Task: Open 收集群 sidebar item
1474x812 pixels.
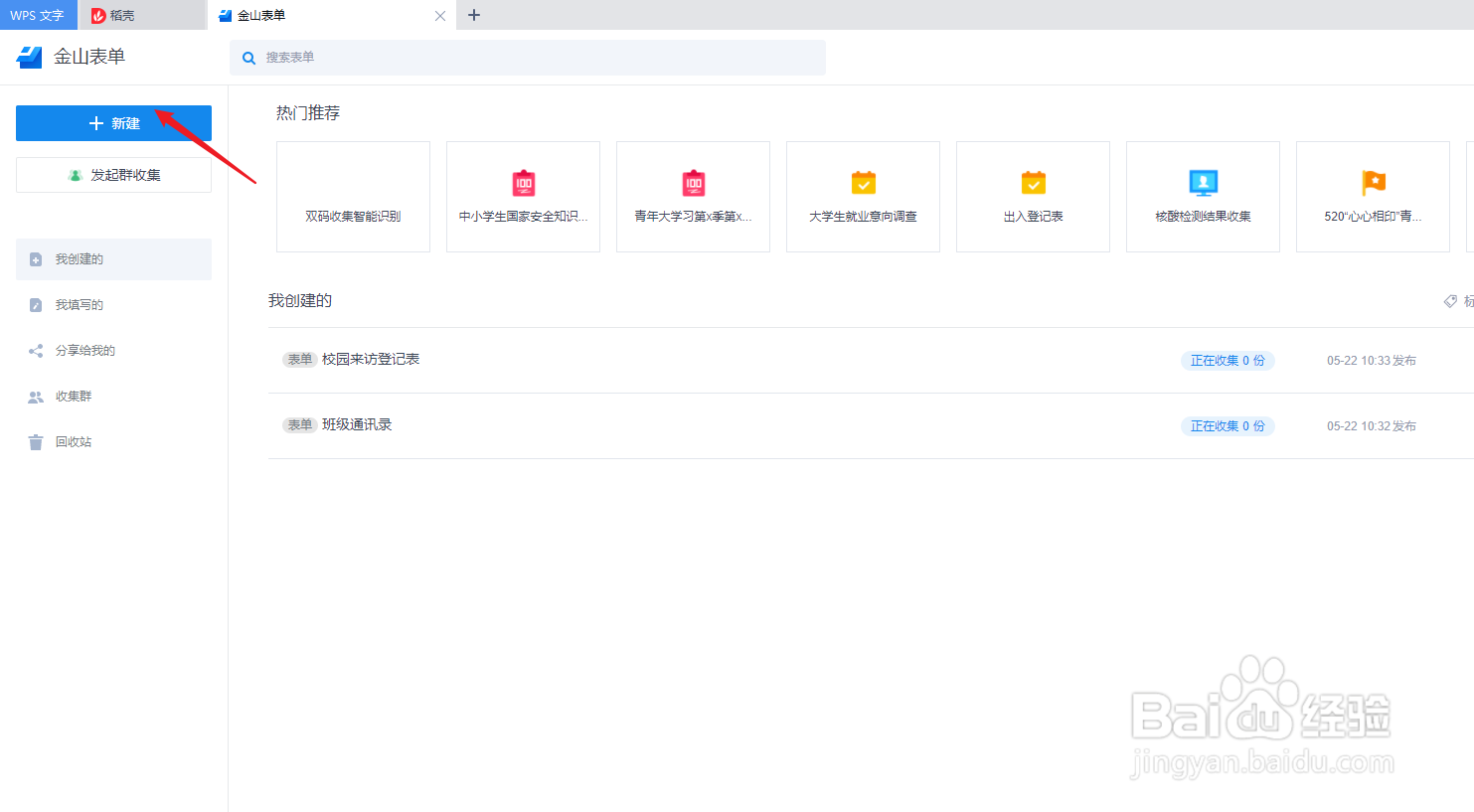Action: (113, 397)
